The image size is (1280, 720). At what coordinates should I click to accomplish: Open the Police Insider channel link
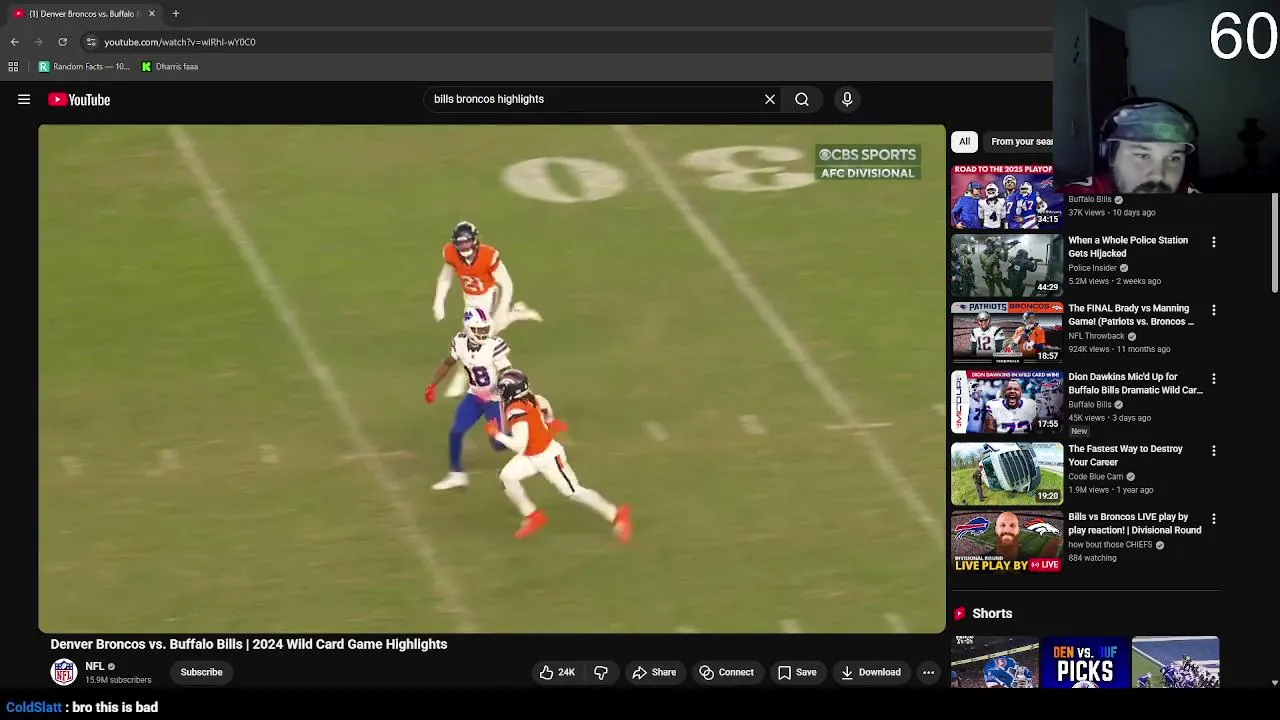(1092, 268)
